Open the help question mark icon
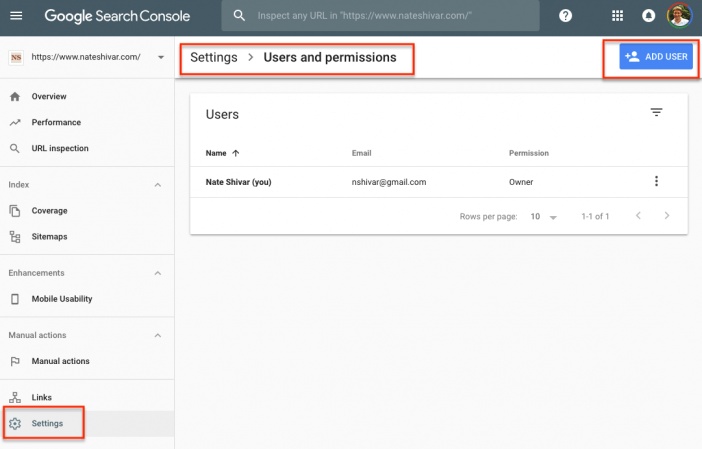 pos(565,16)
